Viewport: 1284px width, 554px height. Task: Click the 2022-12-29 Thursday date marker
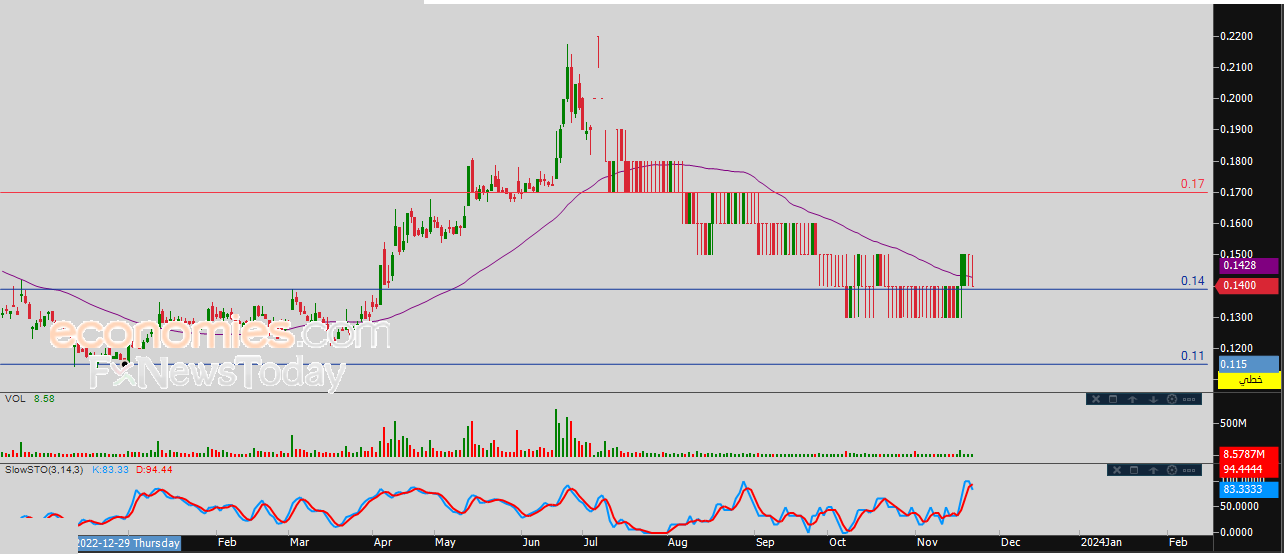coord(129,543)
